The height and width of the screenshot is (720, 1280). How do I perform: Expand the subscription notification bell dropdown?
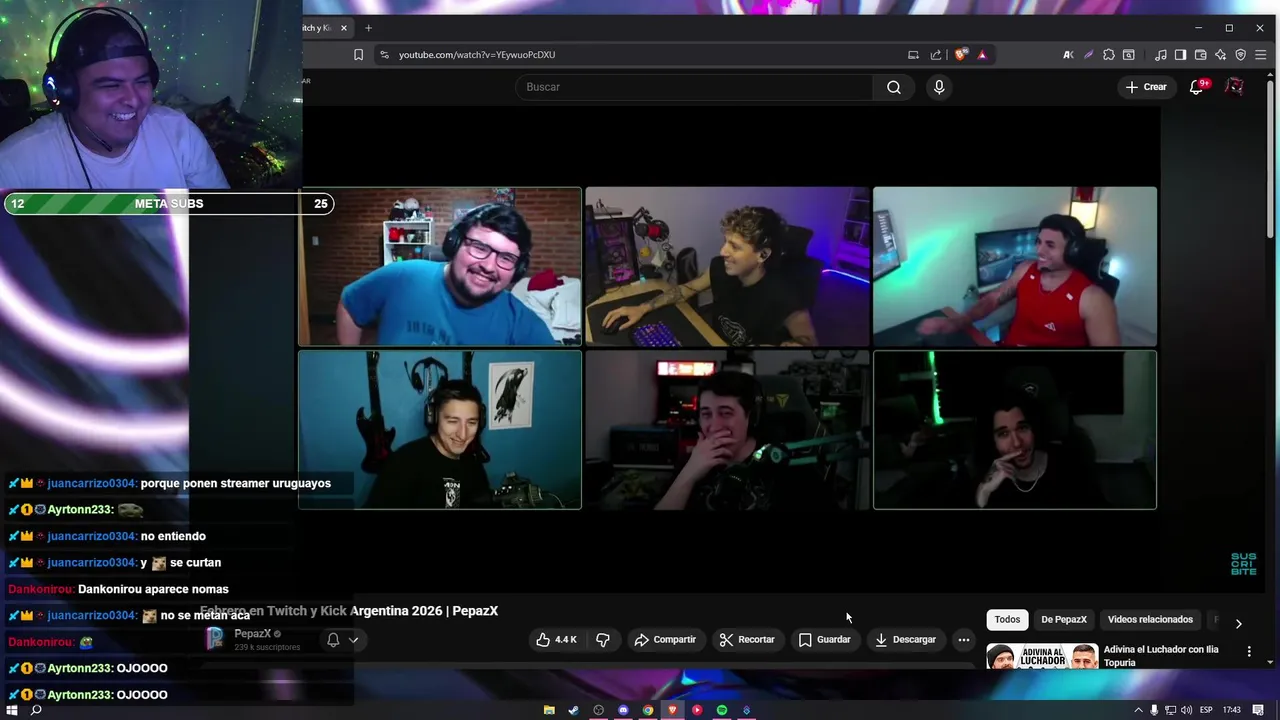coord(342,640)
